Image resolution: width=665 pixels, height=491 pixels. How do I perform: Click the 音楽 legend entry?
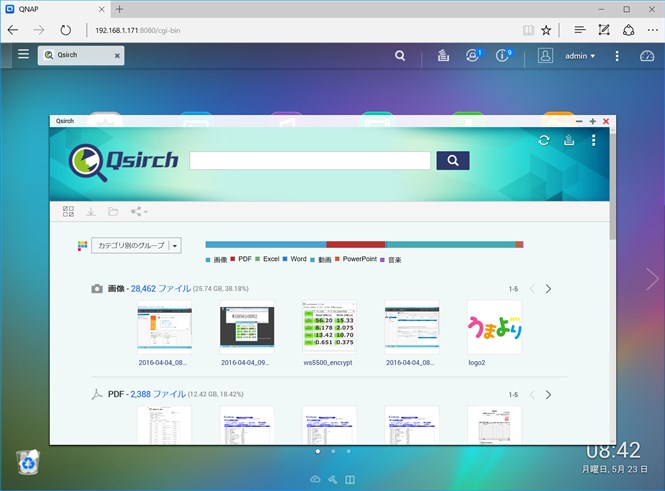click(x=391, y=259)
